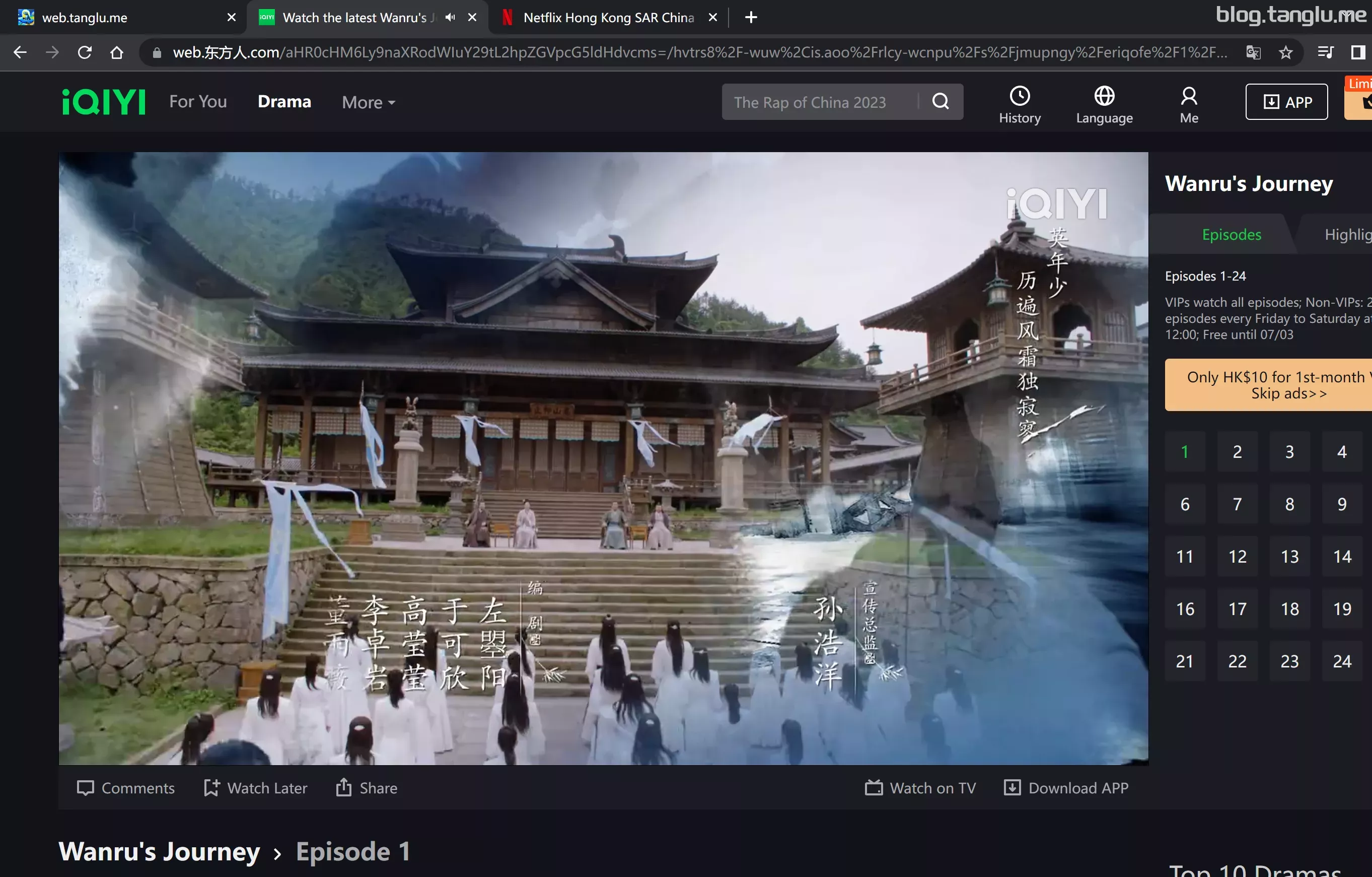
Task: Mute the Wanru's Journey tab audio icon
Action: [x=450, y=17]
